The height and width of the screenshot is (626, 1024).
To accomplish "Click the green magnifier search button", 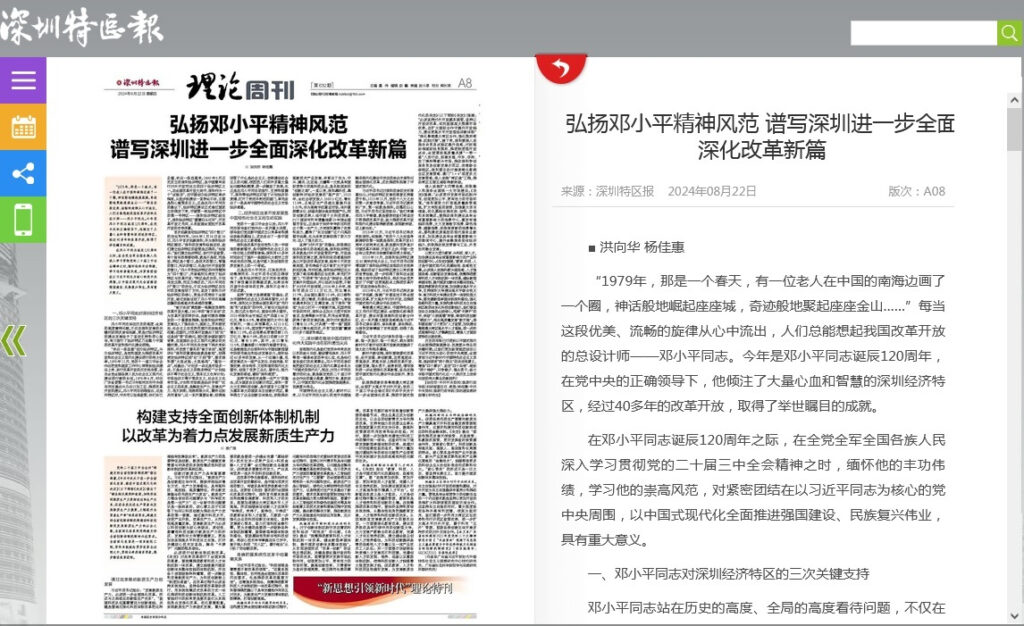I will (x=1010, y=33).
